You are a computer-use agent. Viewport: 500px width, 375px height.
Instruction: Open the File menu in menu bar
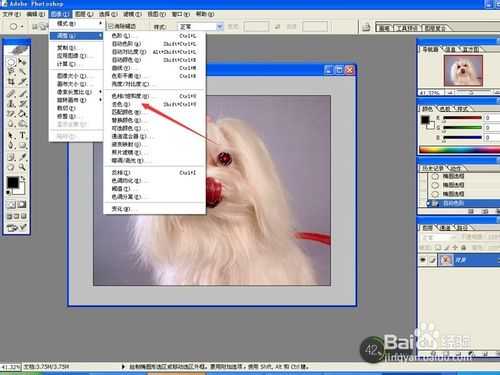tap(12, 14)
